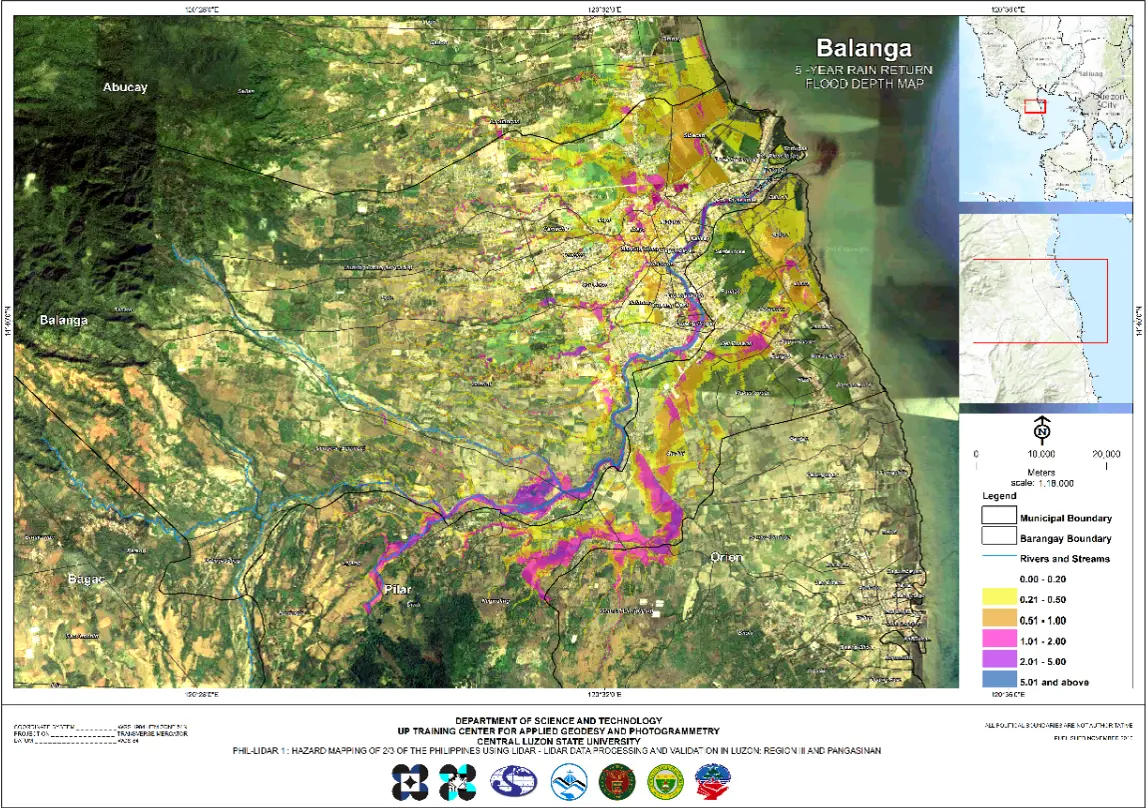Click the Luzon overview inset map

[x=1050, y=108]
